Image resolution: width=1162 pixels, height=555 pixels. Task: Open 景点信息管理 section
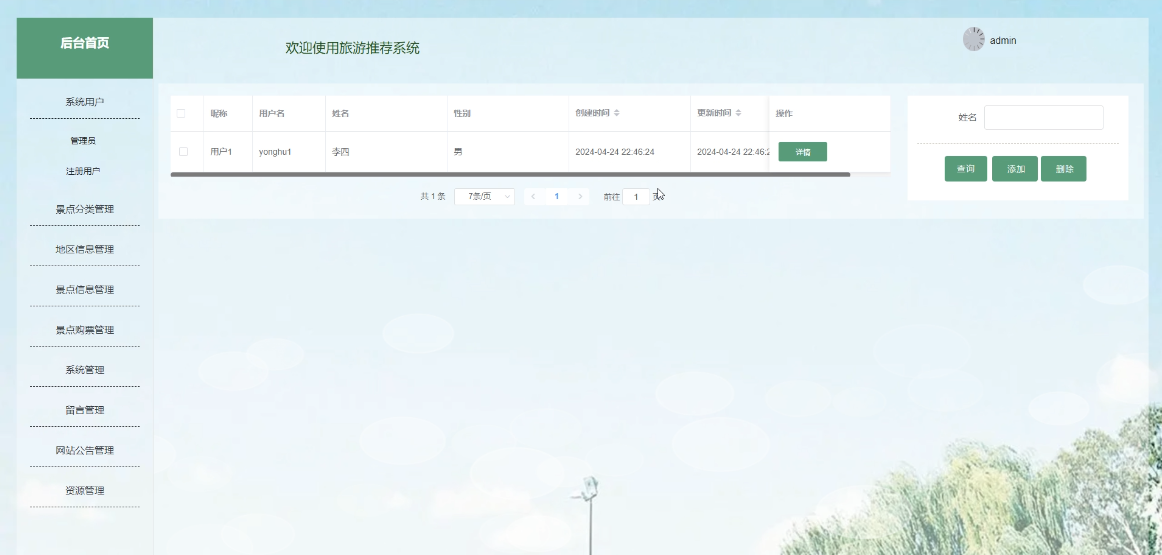pos(84,290)
